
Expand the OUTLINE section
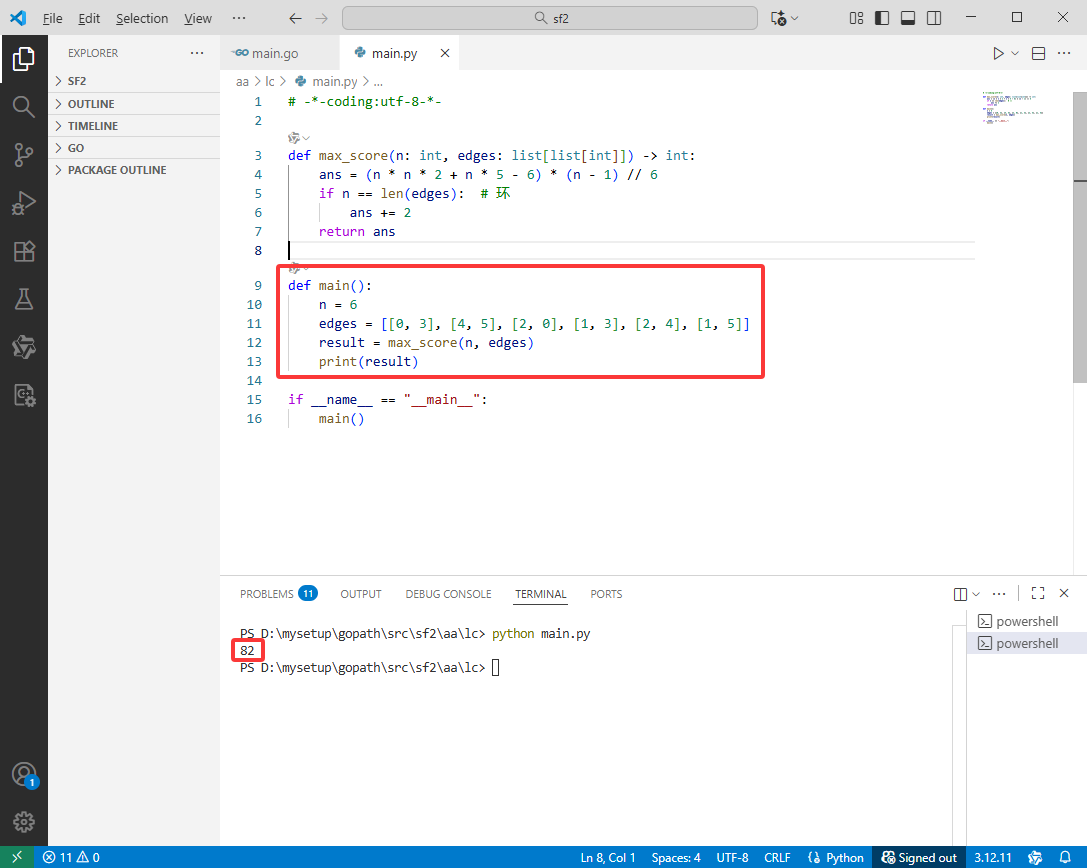(134, 104)
